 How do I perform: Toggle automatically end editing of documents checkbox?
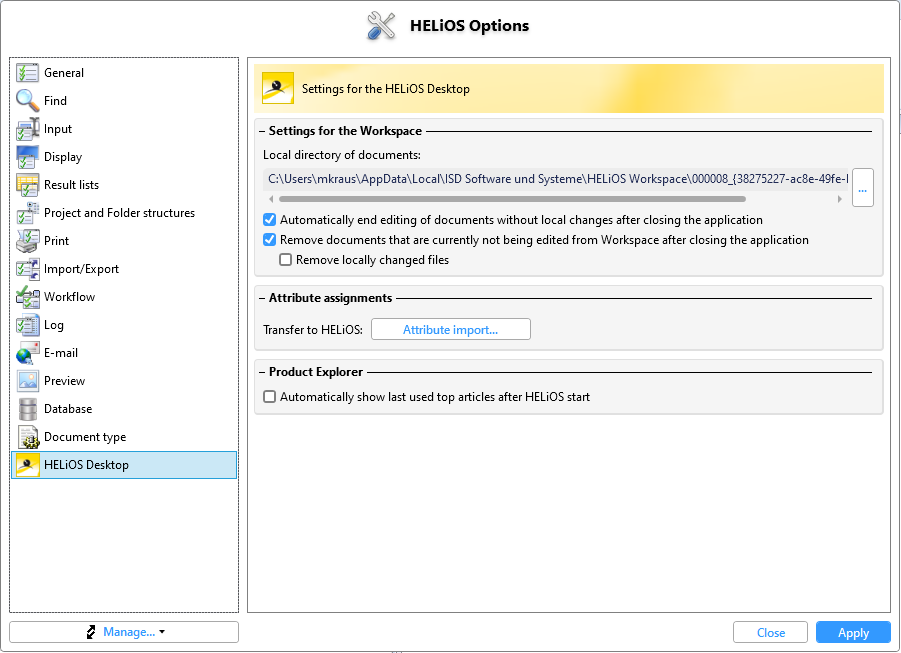pos(269,220)
